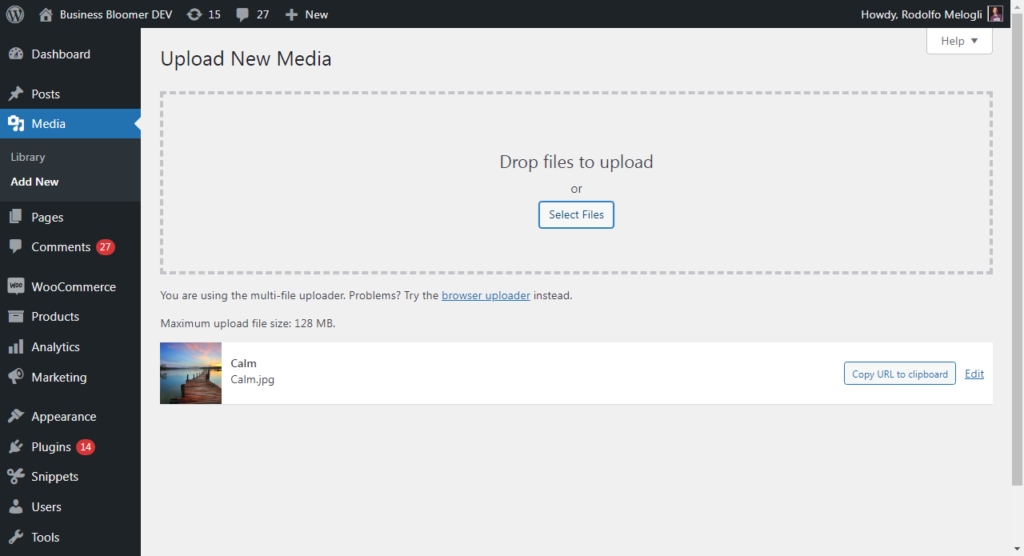The image size is (1024, 556).
Task: Click the WooCommerce icon in sidebar
Action: click(16, 286)
